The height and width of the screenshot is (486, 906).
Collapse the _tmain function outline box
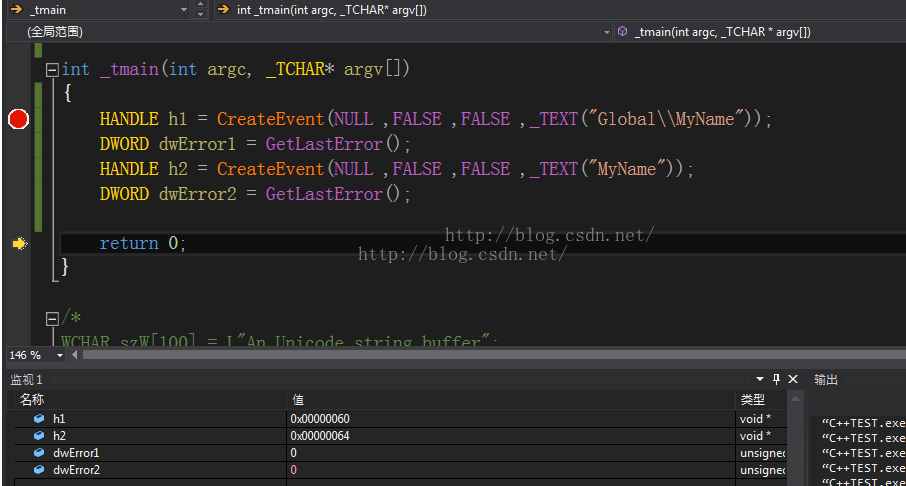pos(52,70)
